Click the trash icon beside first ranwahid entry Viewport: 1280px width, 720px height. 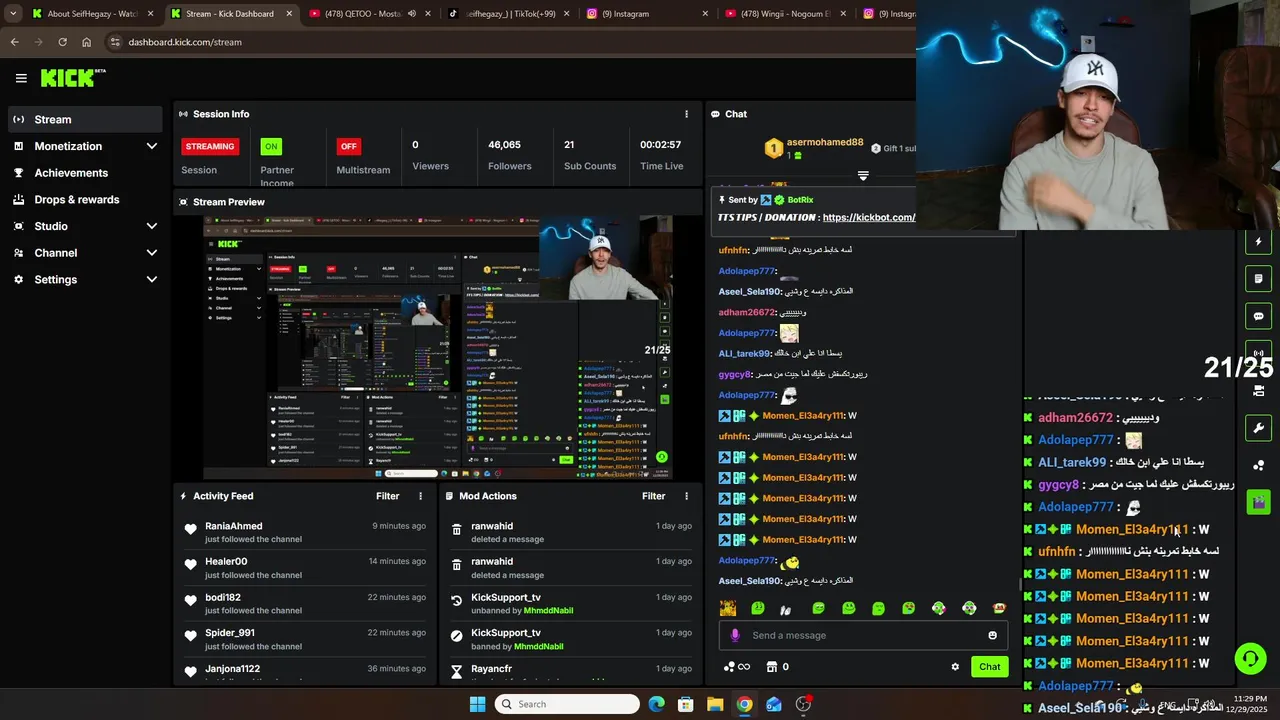pyautogui.click(x=457, y=530)
